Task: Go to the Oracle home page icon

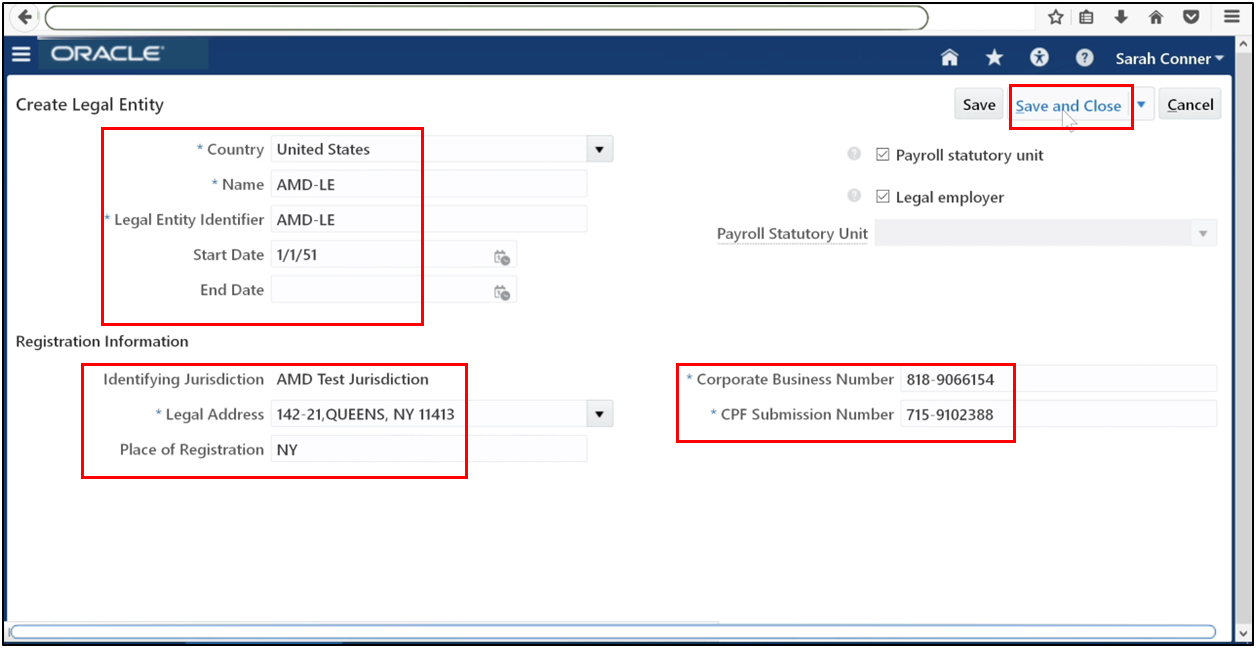Action: pos(948,57)
